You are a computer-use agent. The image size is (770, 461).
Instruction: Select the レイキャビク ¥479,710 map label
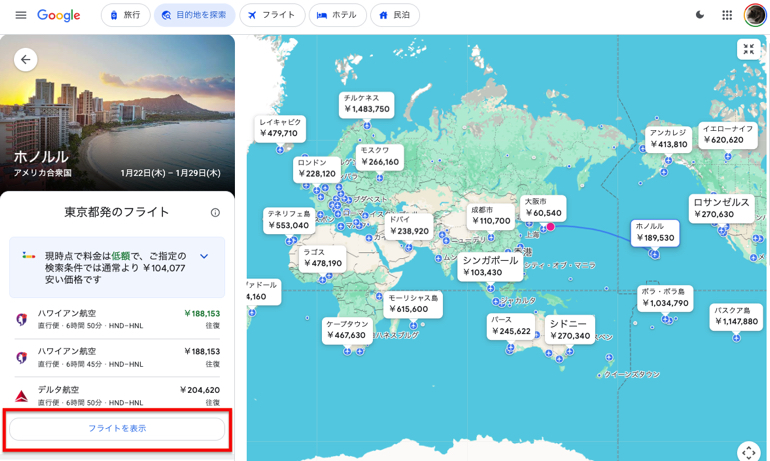tap(279, 128)
